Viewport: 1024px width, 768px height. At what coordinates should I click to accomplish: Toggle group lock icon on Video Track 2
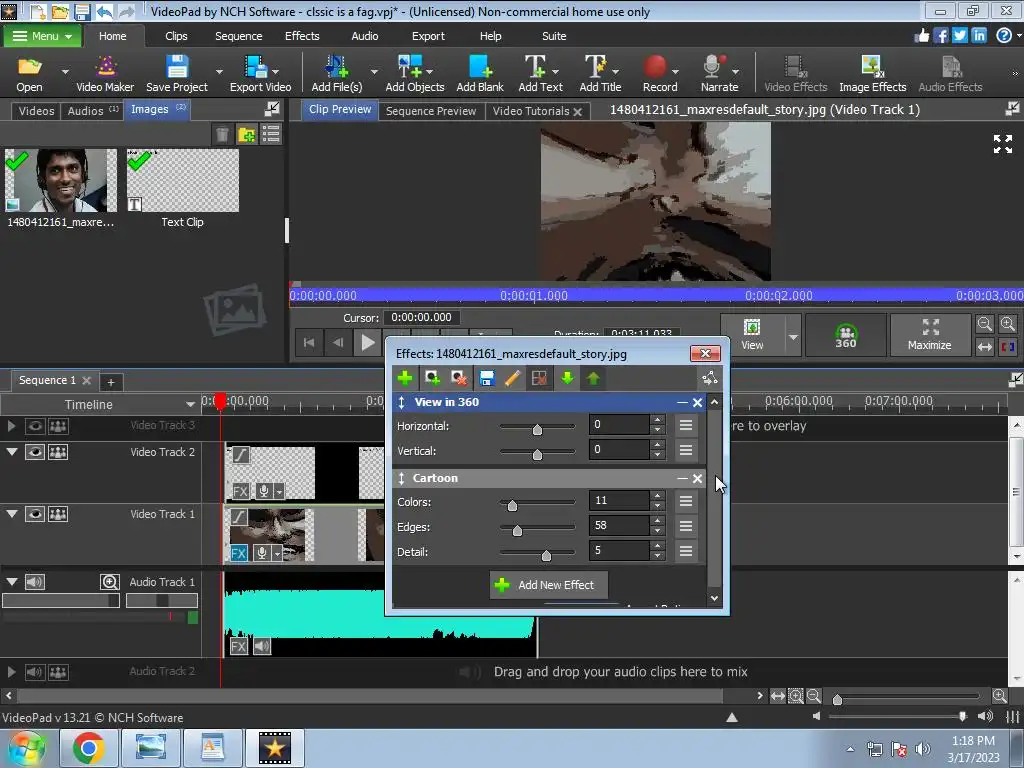pos(58,452)
